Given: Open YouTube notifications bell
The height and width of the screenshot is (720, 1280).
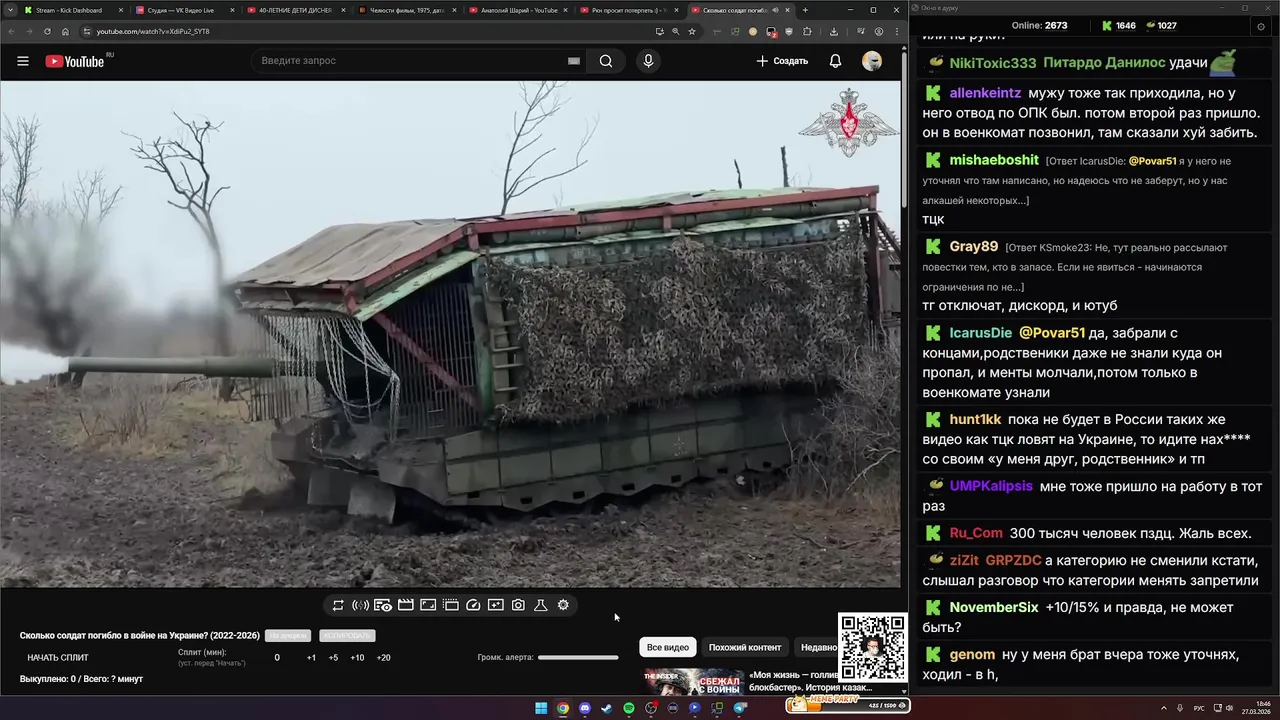Looking at the screenshot, I should pos(835,61).
